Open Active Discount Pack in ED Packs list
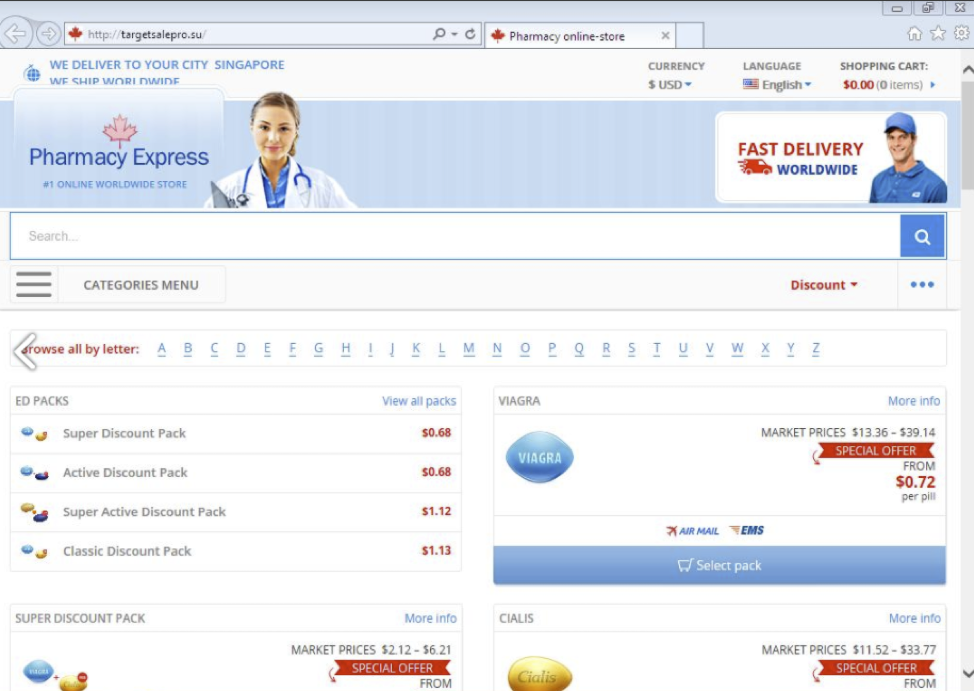 click(x=125, y=472)
